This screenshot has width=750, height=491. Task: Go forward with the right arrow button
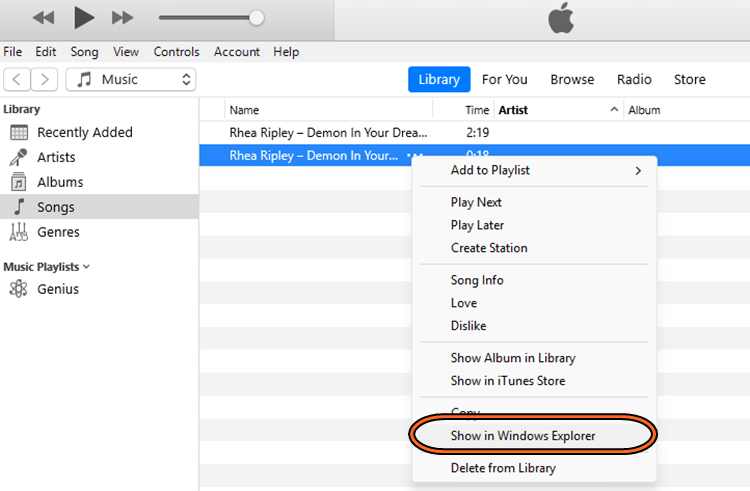pos(44,79)
